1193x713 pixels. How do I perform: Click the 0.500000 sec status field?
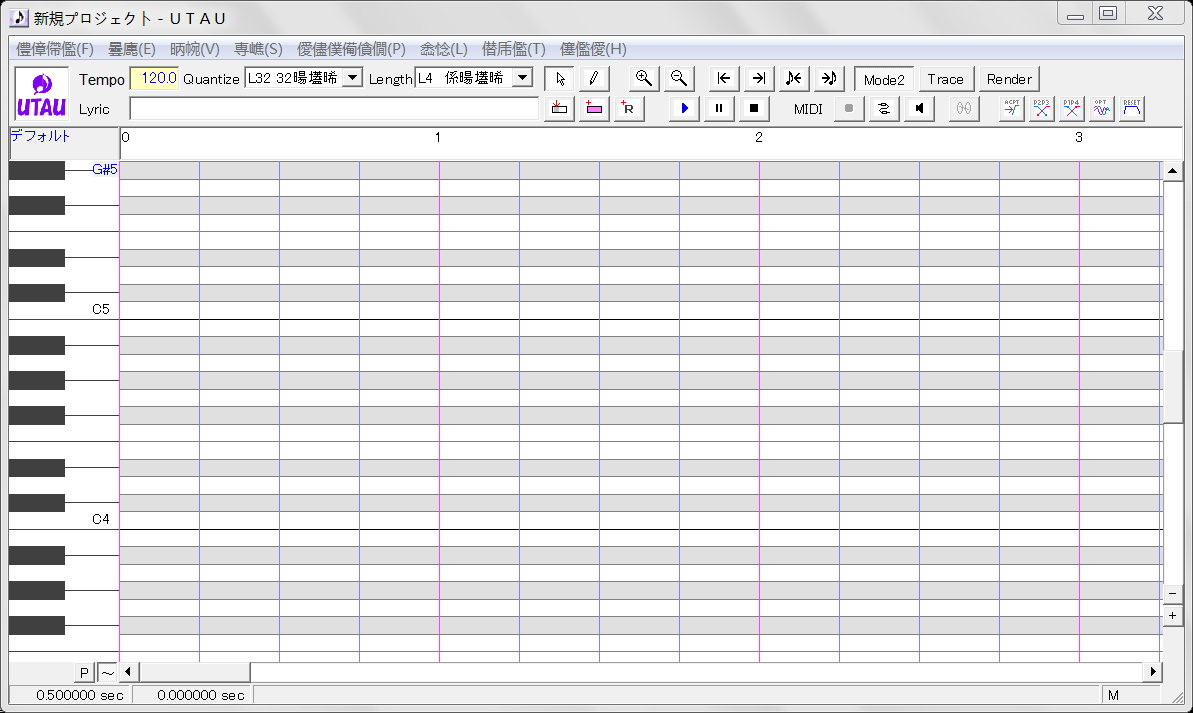click(70, 695)
